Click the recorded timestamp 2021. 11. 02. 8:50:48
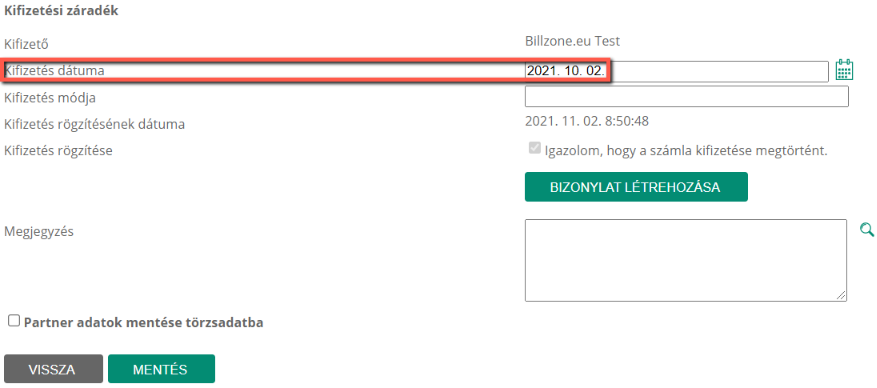This screenshot has height=388, width=877. (x=587, y=121)
